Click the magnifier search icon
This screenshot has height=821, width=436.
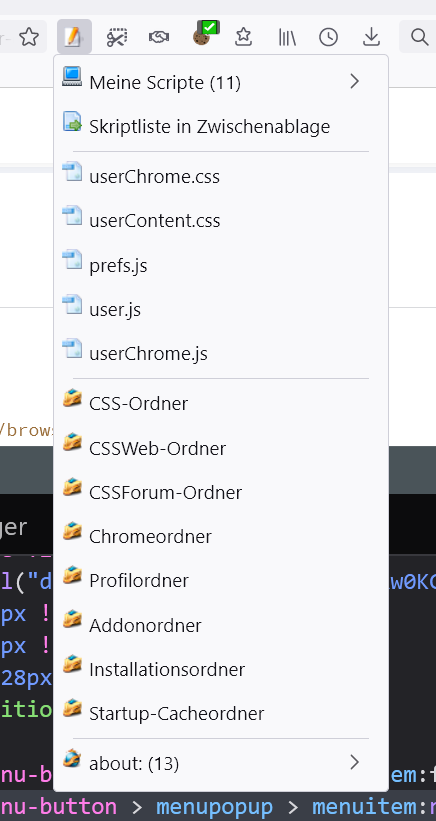tap(419, 37)
